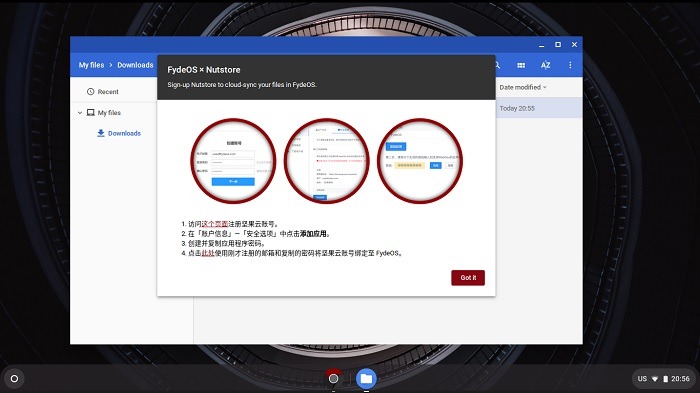Select the third circular tutorial thumbnail

(420, 161)
